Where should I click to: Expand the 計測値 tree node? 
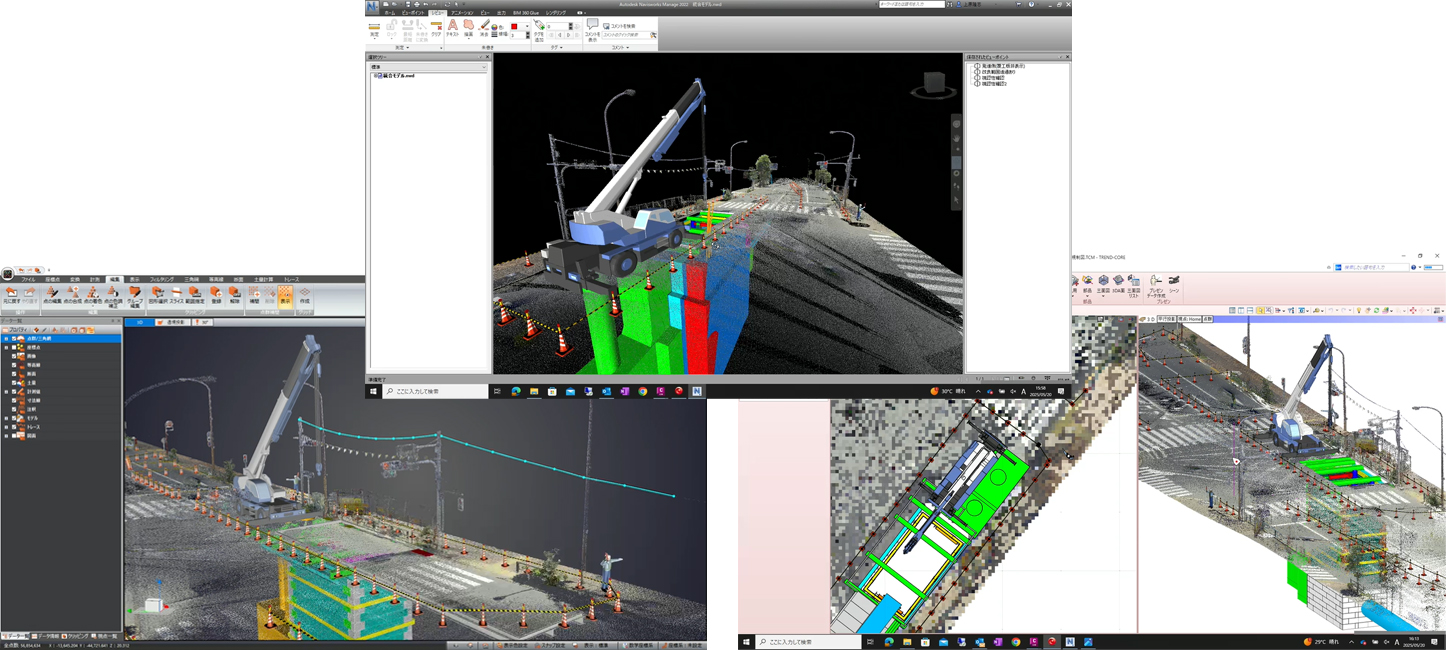[x=6, y=392]
